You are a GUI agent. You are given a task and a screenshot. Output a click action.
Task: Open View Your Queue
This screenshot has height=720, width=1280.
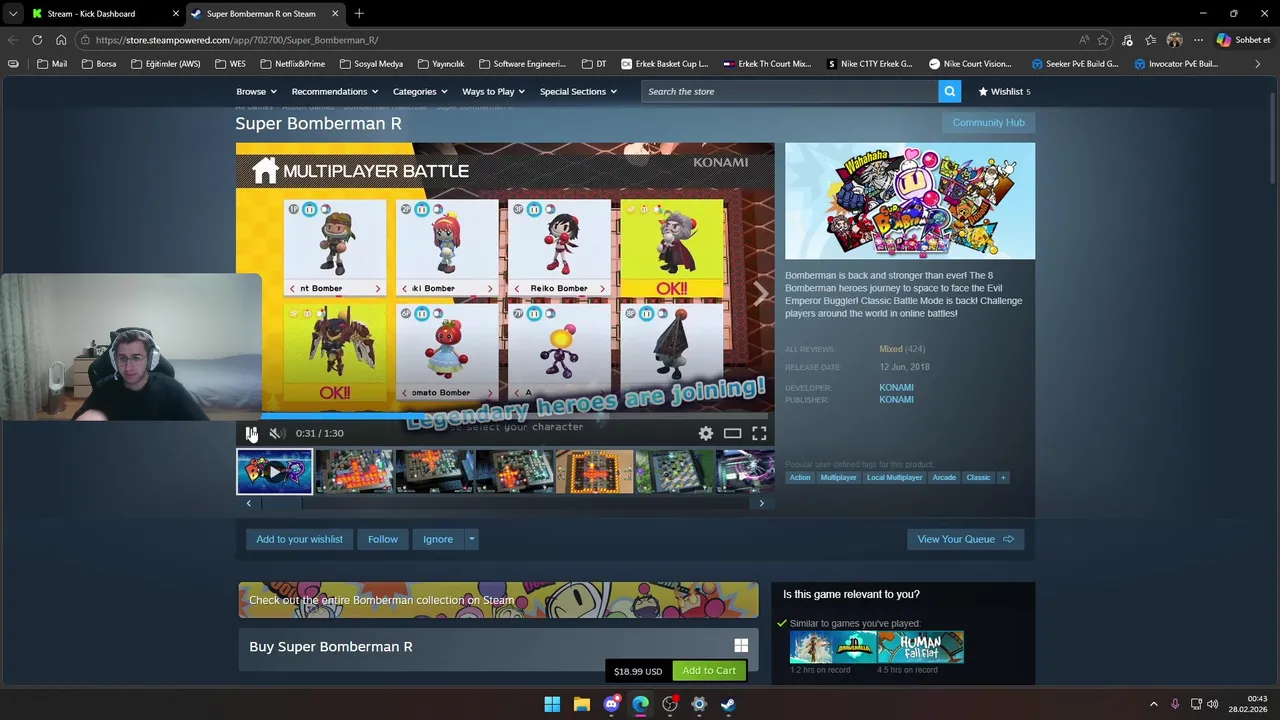(965, 539)
